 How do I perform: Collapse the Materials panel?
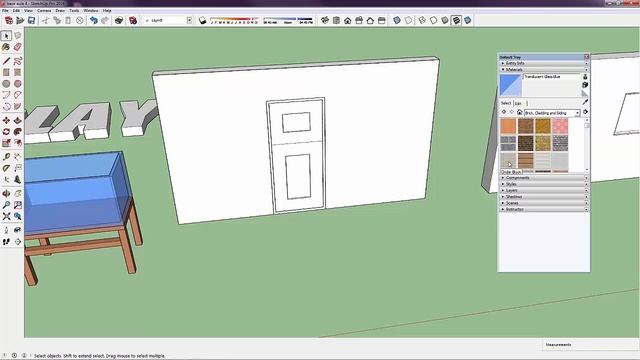point(544,70)
